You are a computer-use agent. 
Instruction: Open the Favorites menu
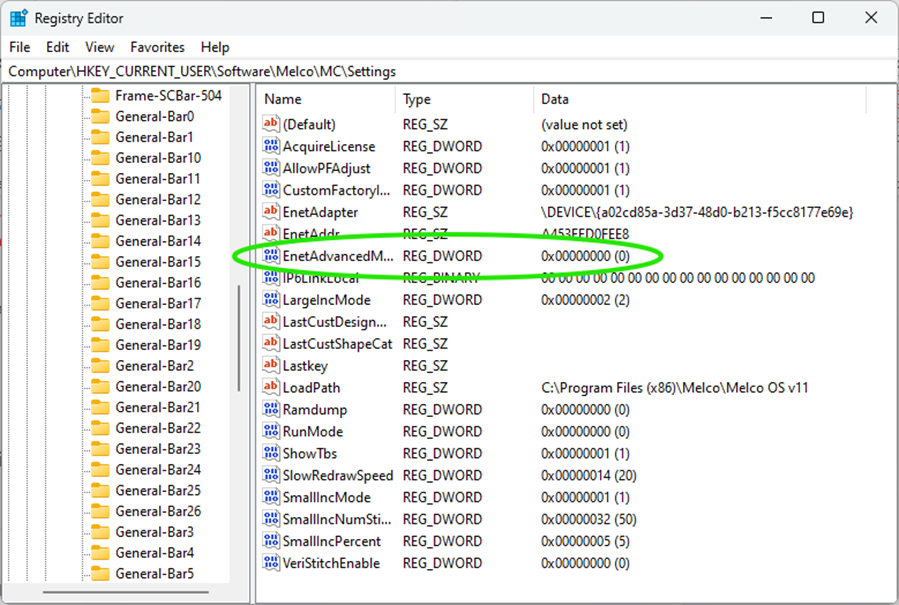coord(157,47)
